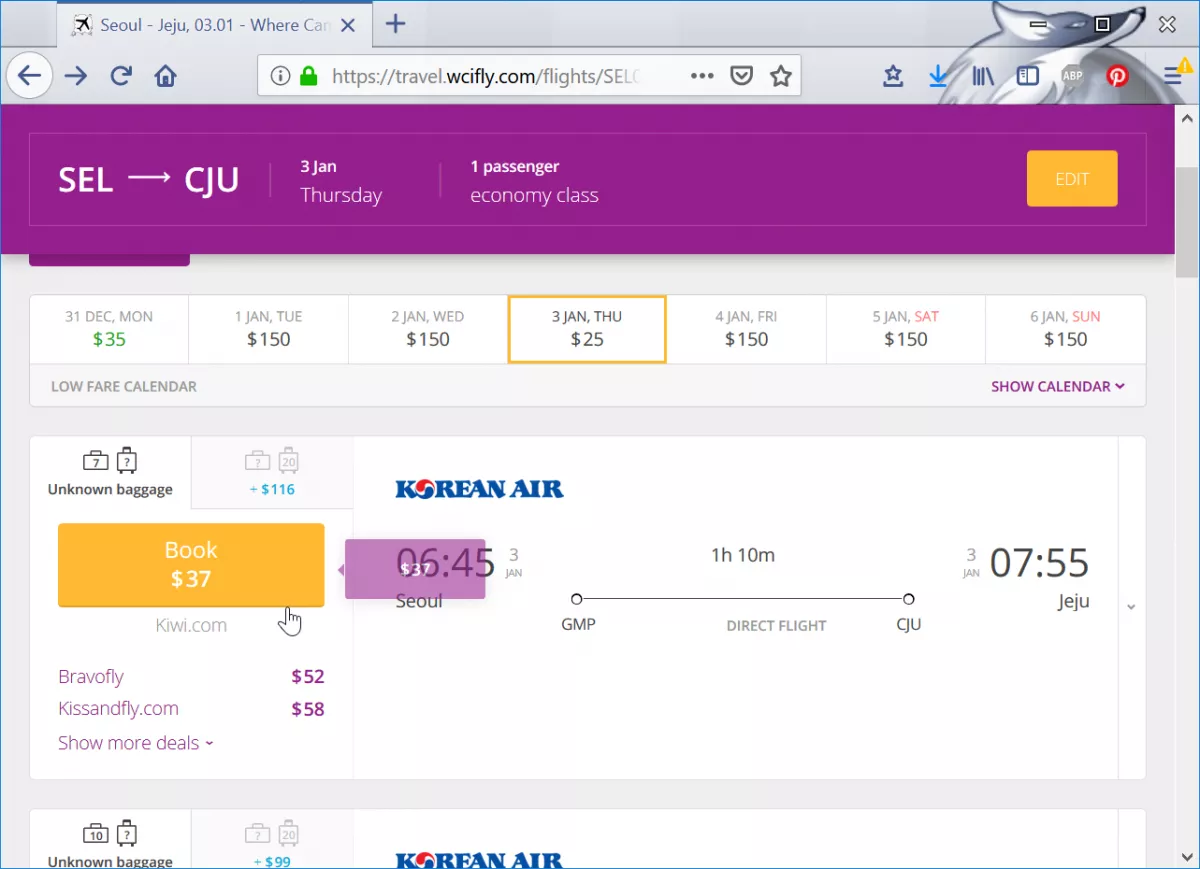Click the Pinterest extension icon
1200x869 pixels.
1117,76
